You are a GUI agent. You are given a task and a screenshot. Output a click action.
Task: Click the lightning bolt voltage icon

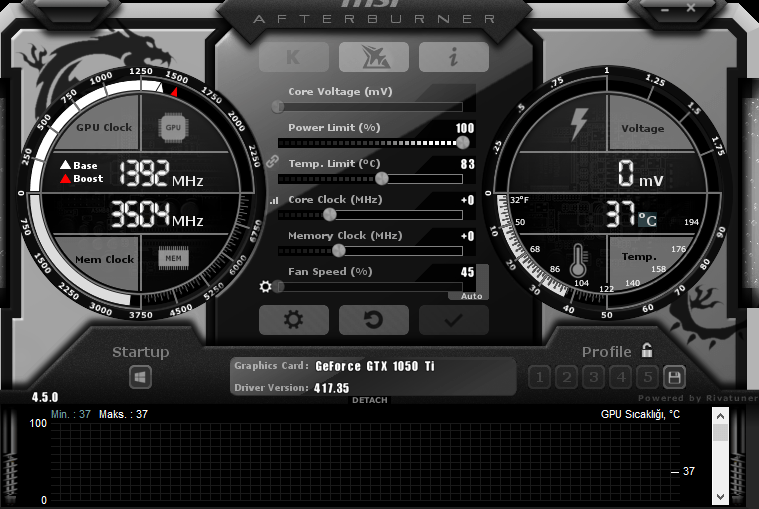pos(579,124)
